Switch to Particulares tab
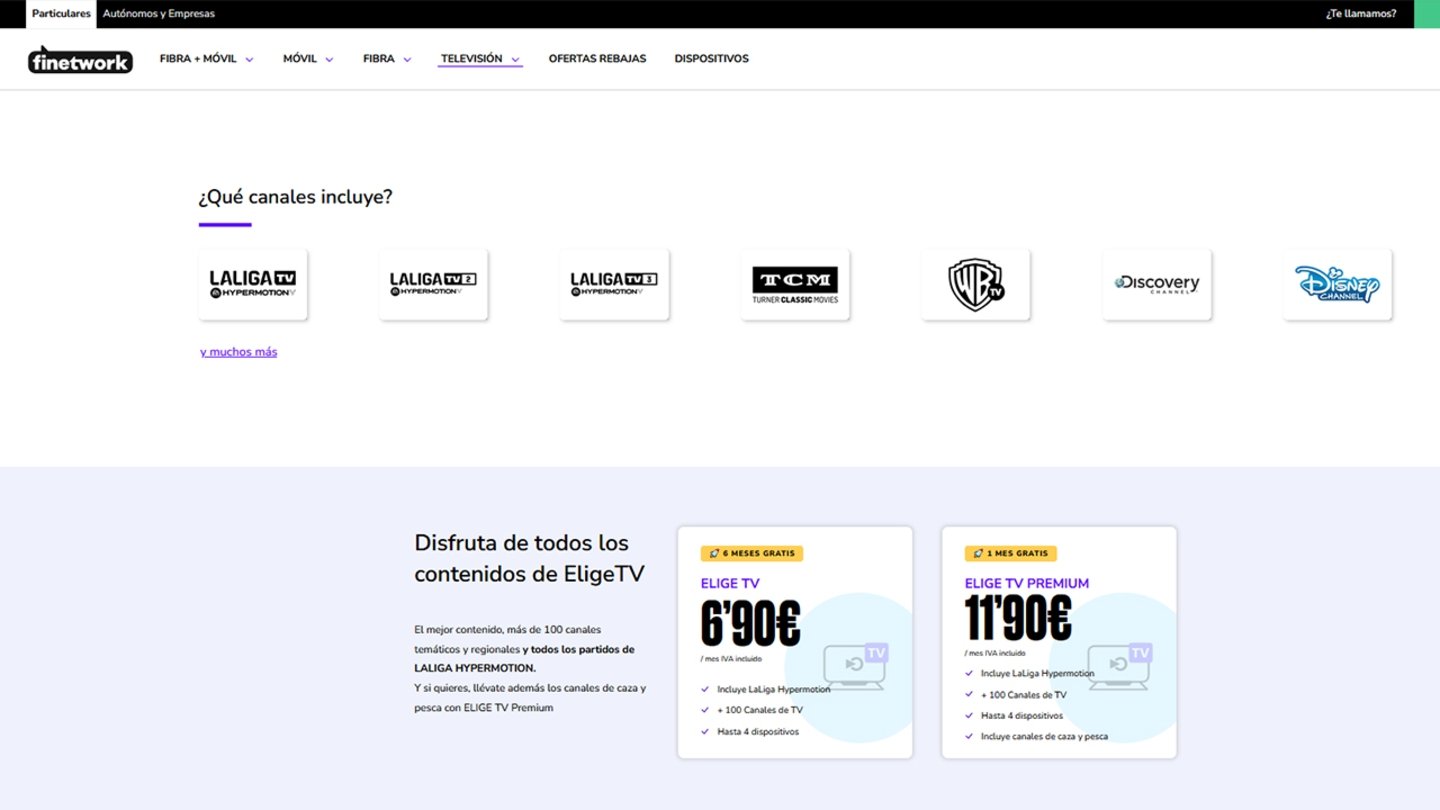The width and height of the screenshot is (1440, 810). point(61,14)
